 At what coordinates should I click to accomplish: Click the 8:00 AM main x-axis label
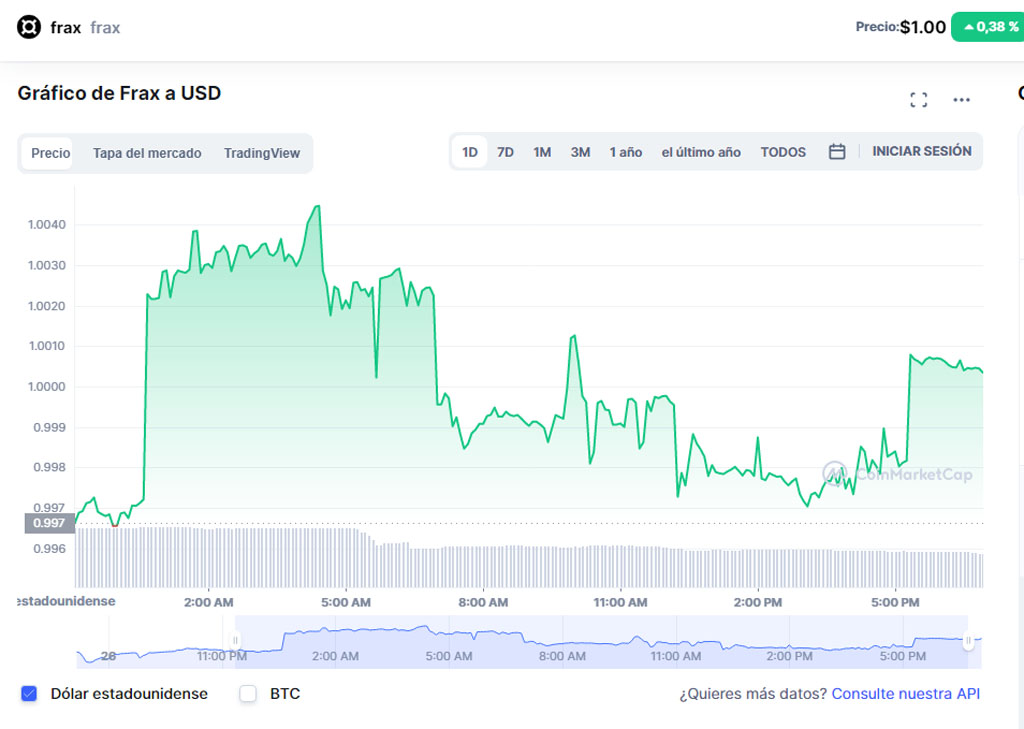click(x=483, y=602)
